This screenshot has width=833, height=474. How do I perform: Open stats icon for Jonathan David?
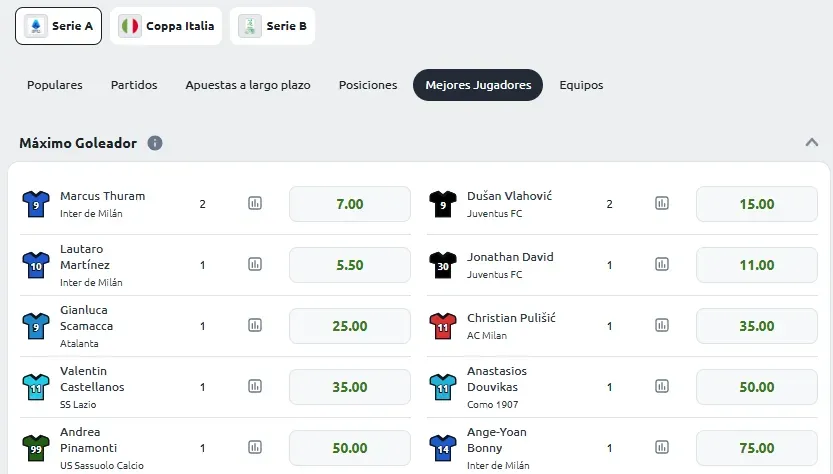click(662, 264)
